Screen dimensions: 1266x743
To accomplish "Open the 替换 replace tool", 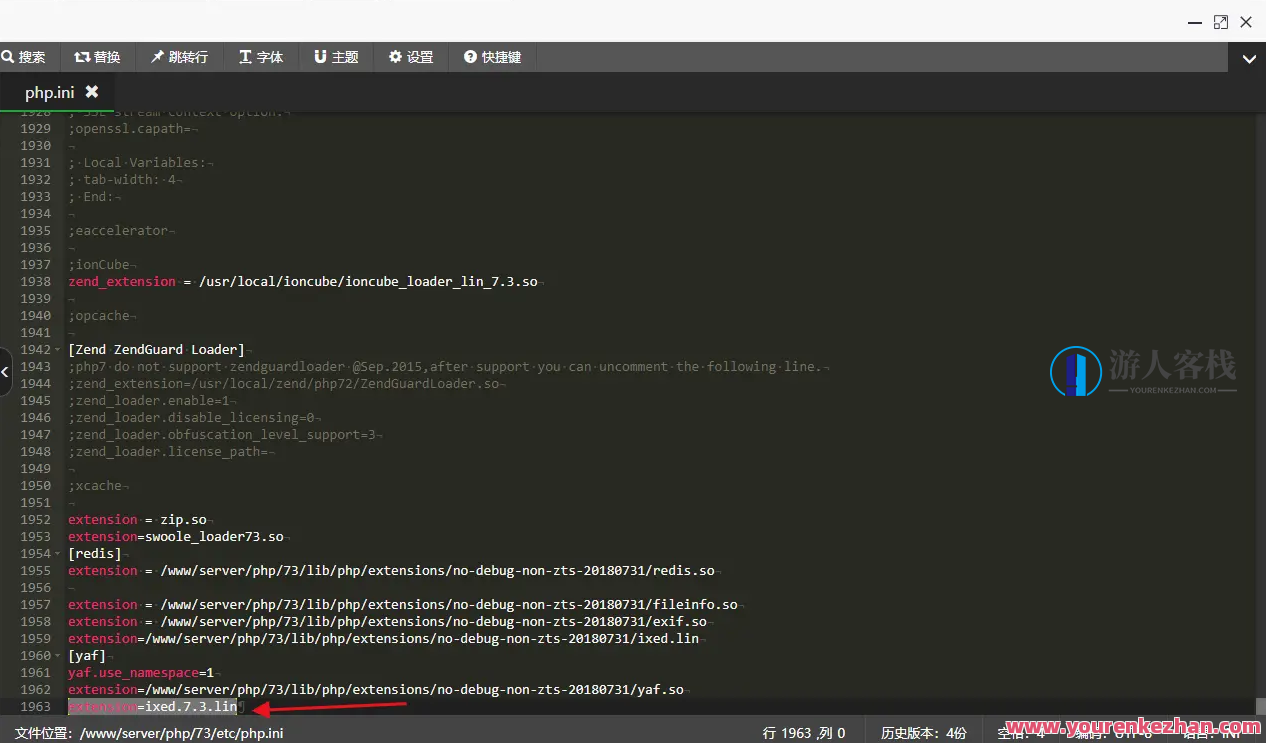I will click(97, 57).
